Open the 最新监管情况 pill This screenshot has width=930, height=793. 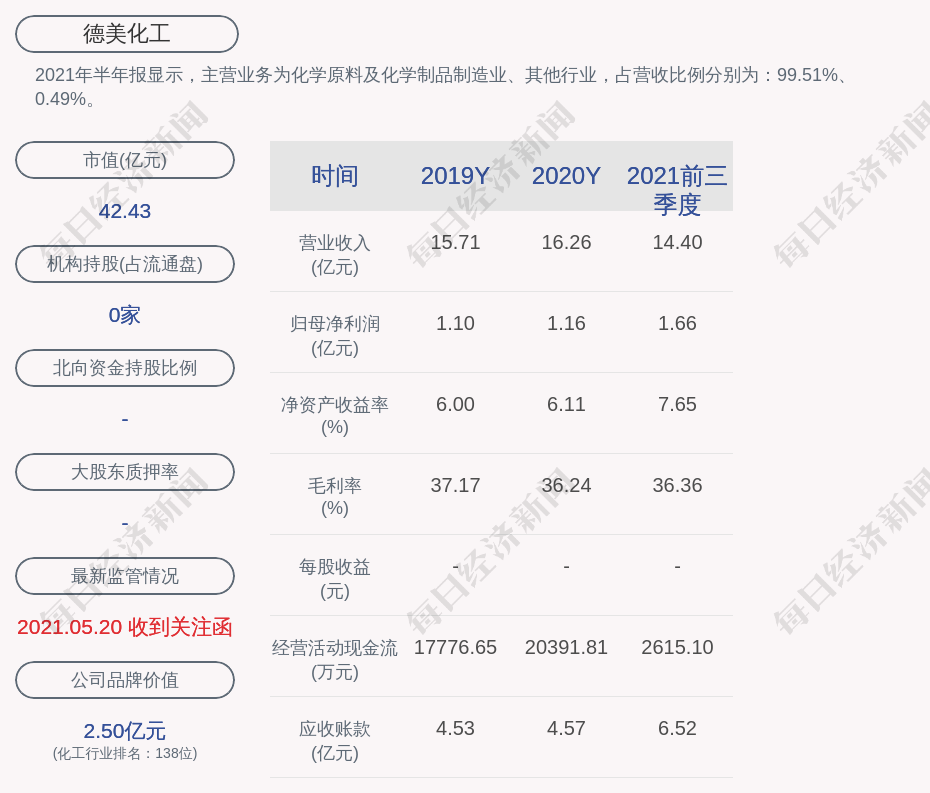tap(125, 576)
